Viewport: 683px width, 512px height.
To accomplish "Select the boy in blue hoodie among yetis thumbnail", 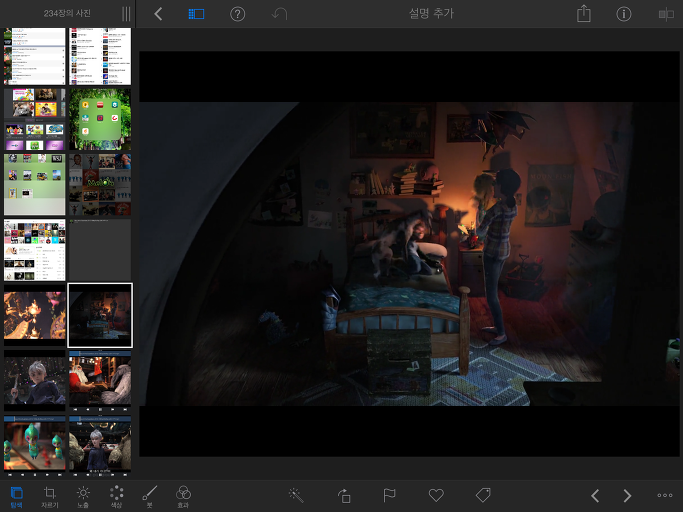I will click(100, 444).
